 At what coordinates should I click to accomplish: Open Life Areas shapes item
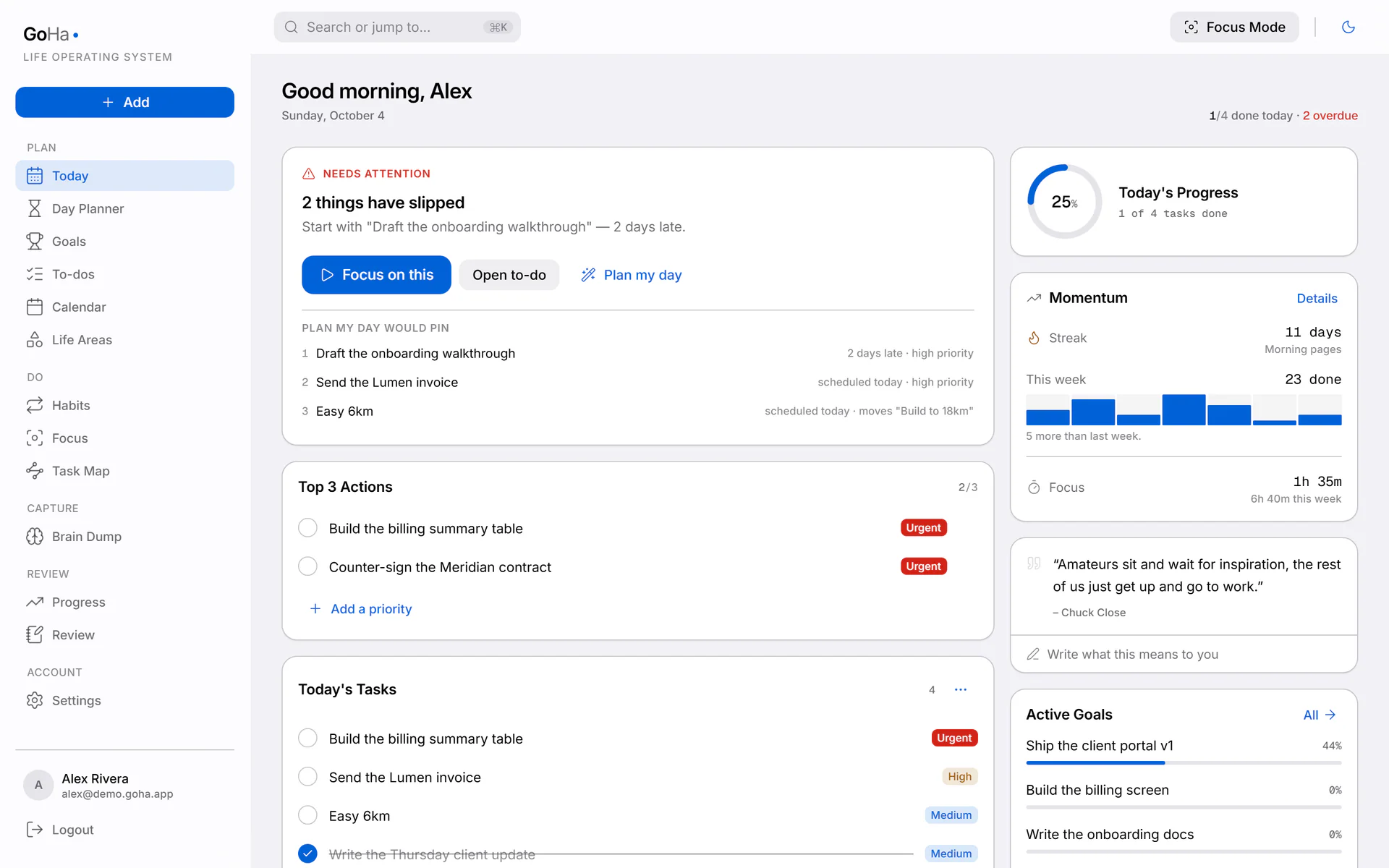coord(124,340)
